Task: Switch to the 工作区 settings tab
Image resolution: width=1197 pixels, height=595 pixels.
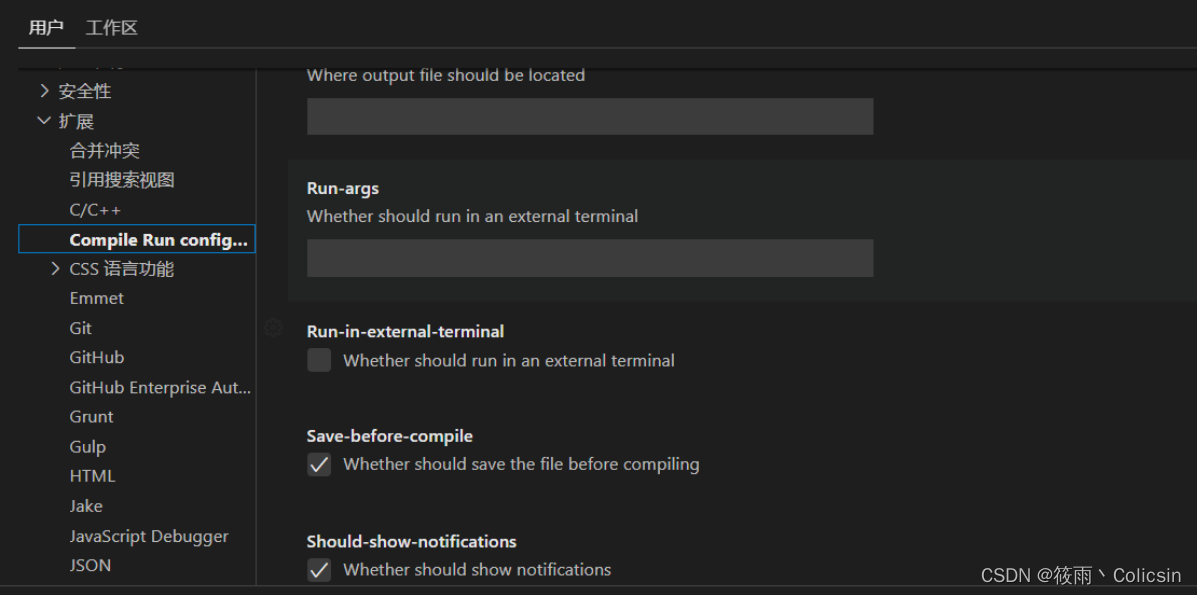Action: [x=112, y=28]
